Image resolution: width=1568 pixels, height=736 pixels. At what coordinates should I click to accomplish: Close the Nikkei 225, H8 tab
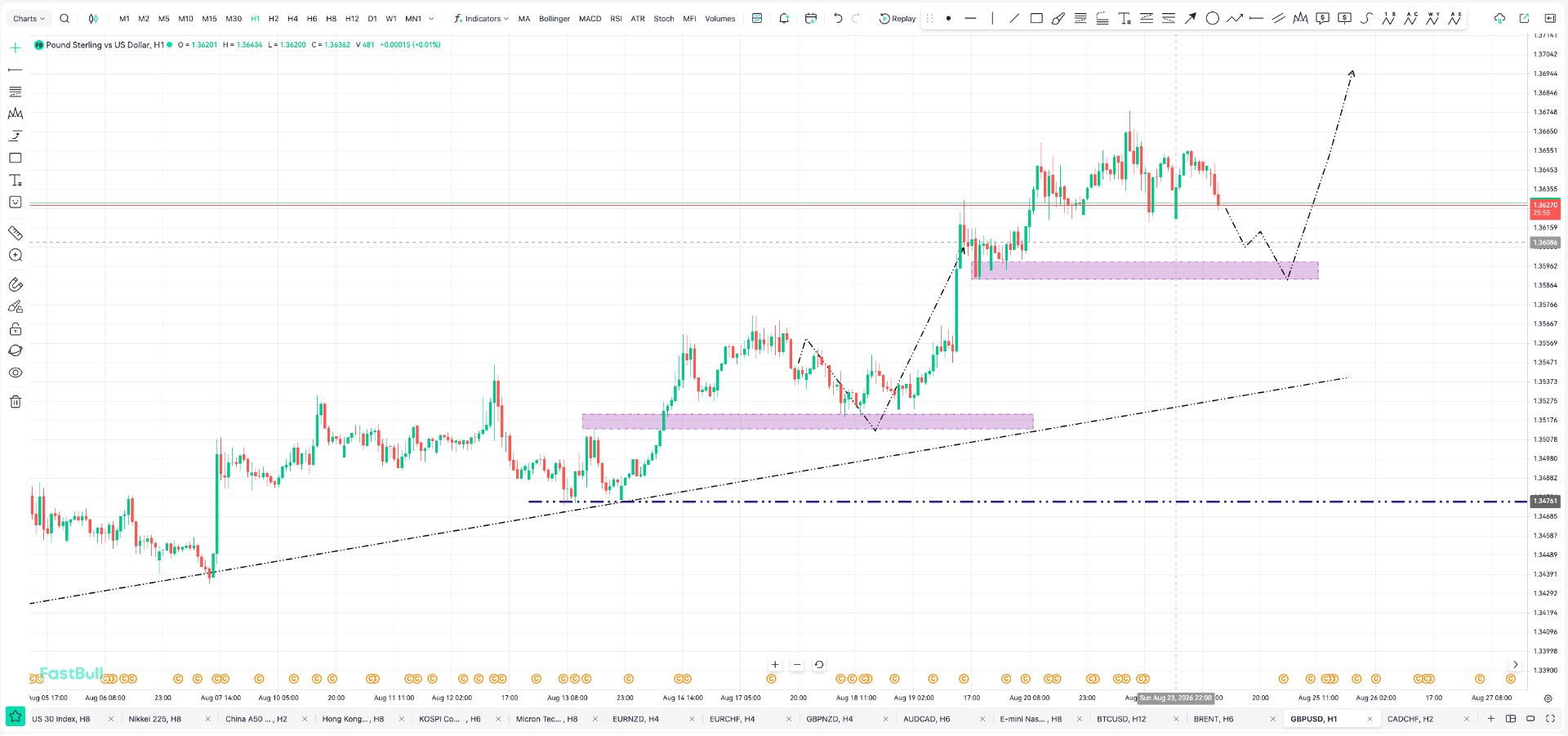tap(207, 719)
